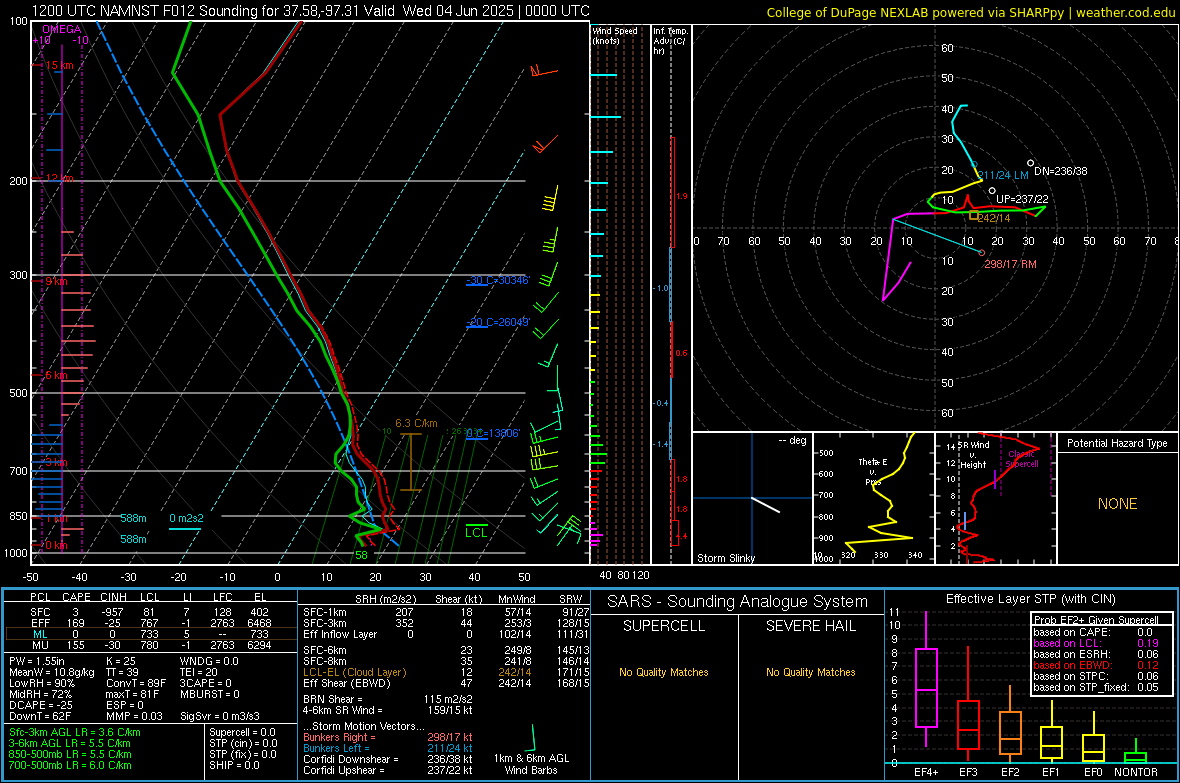Select the DN=236/38 hodograph label

point(1060,171)
